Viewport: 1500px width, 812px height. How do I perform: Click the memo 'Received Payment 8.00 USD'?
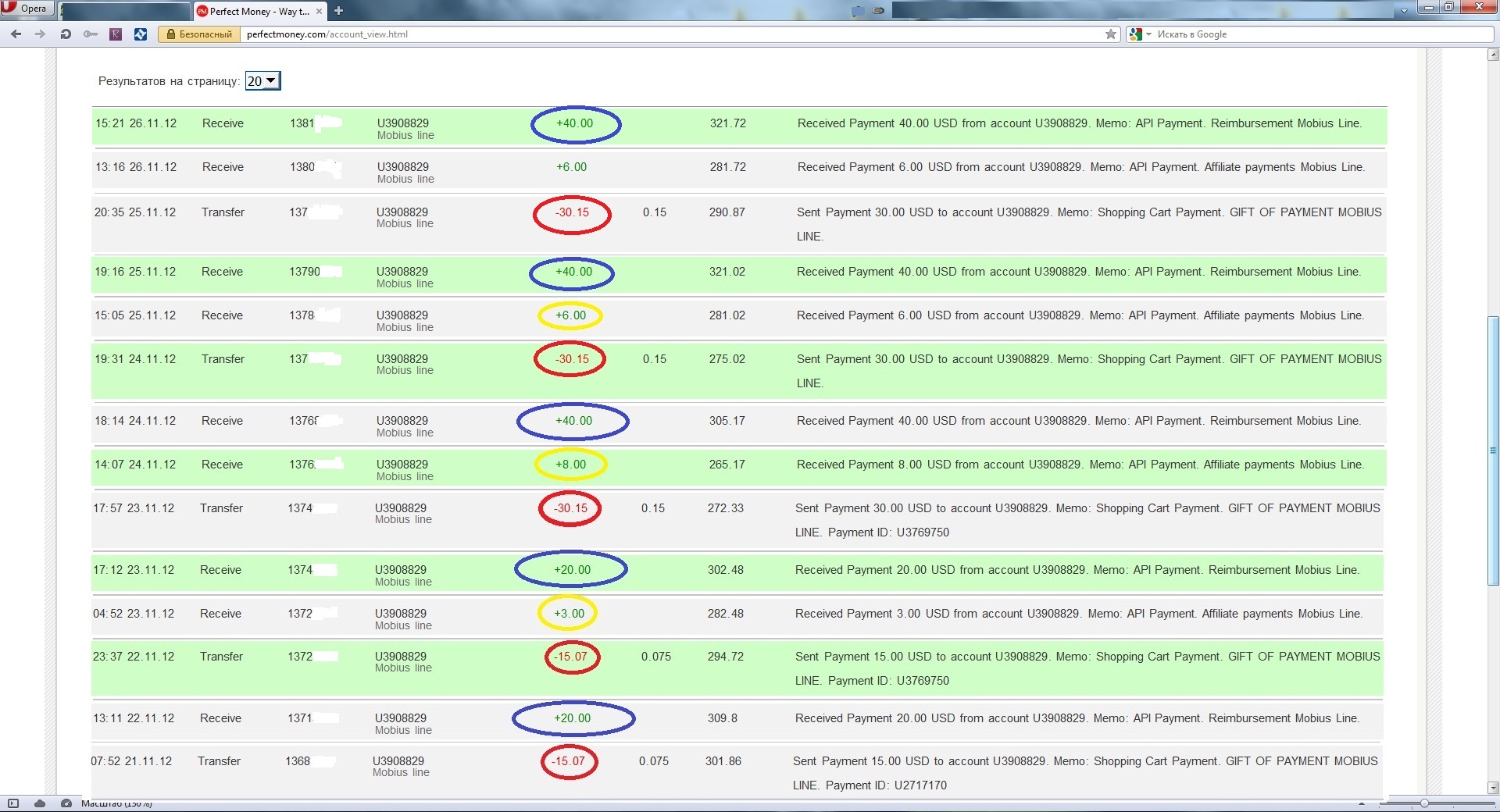1080,465
